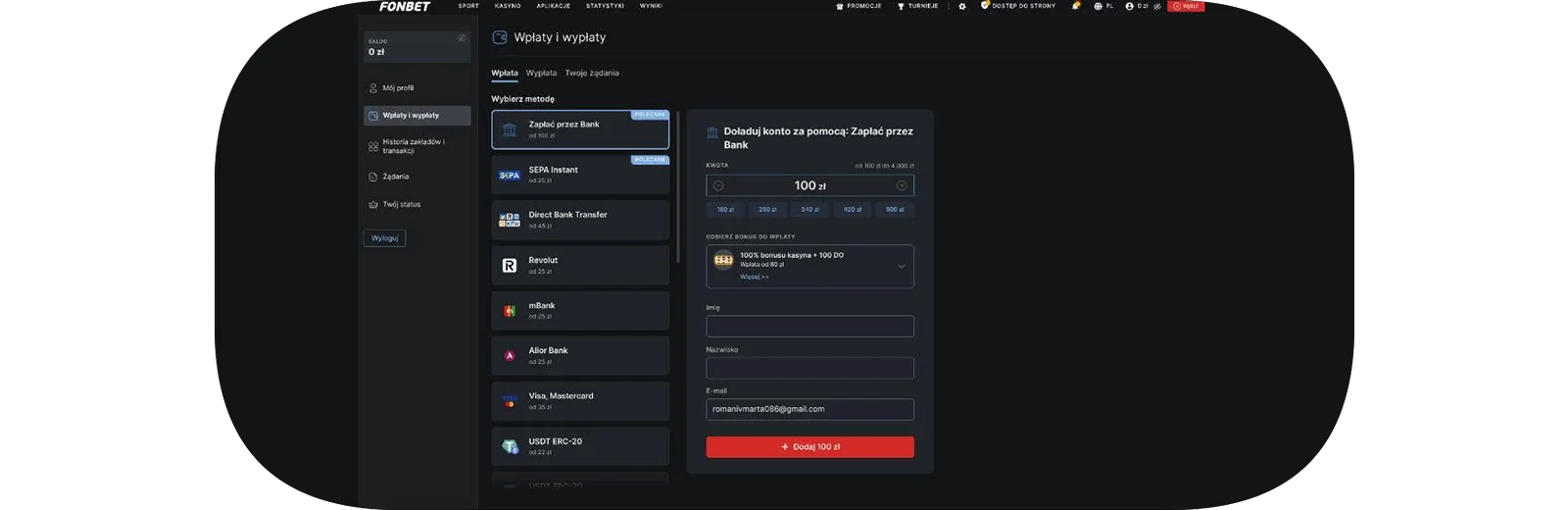Click the FONBET logo
The image size is (1568, 510).
pos(405,6)
